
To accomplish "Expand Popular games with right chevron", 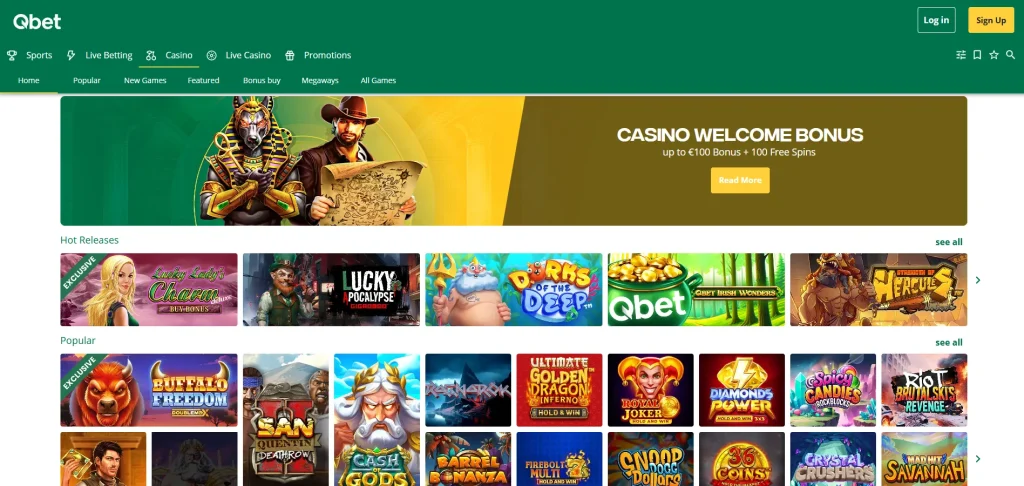I will 978,459.
